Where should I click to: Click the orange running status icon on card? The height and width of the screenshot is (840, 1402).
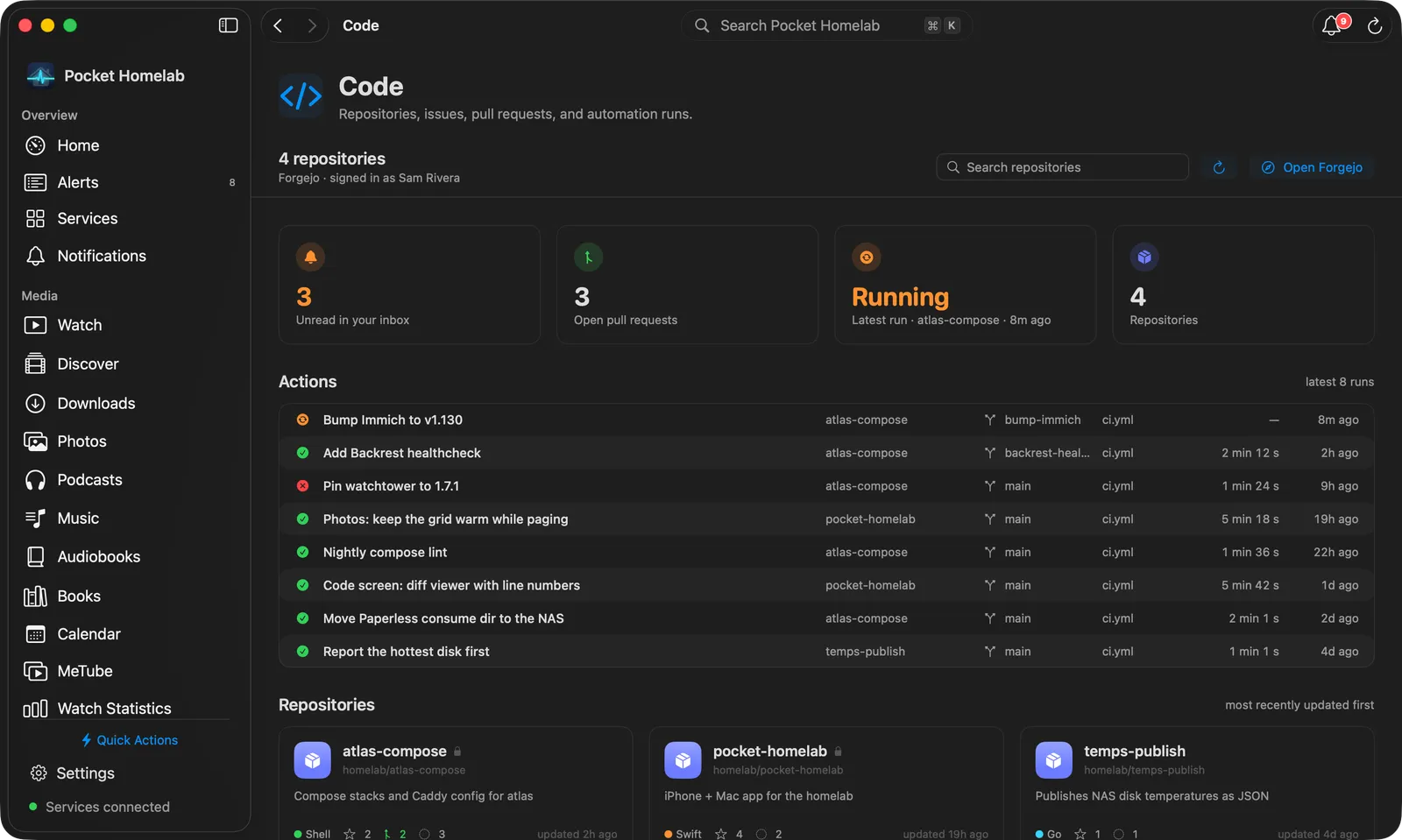tap(866, 257)
